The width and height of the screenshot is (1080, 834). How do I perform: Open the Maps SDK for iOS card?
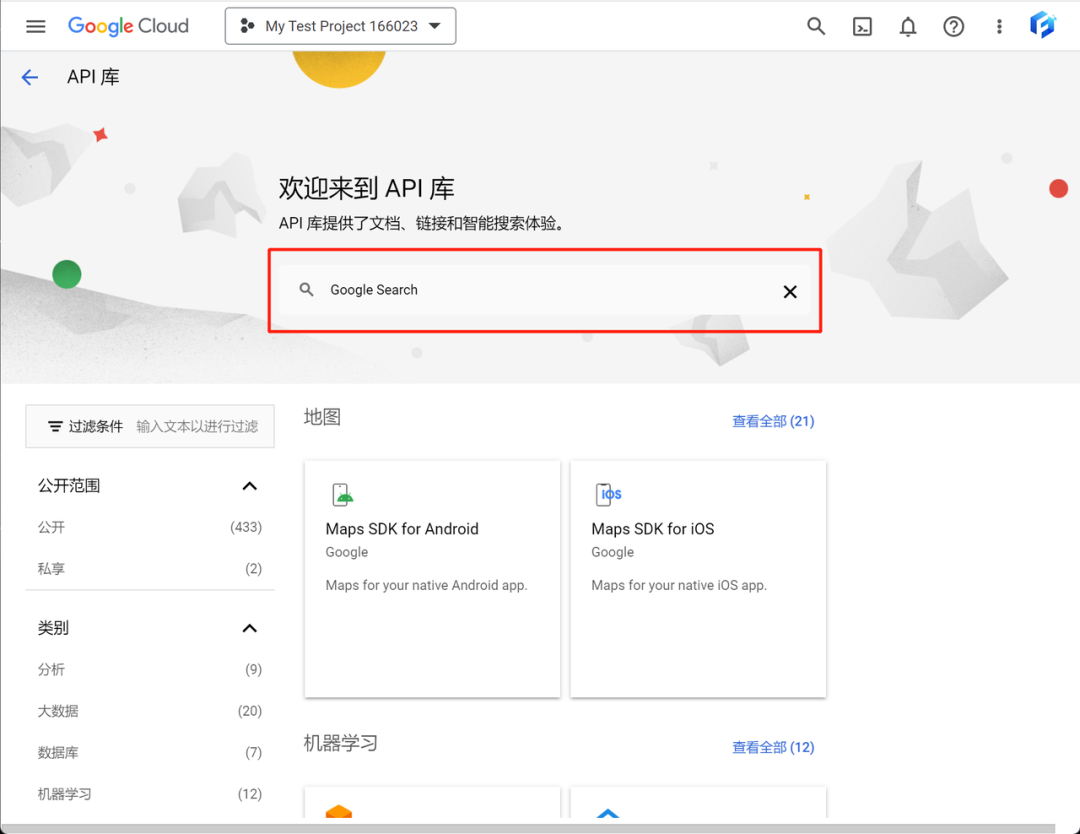pos(698,579)
